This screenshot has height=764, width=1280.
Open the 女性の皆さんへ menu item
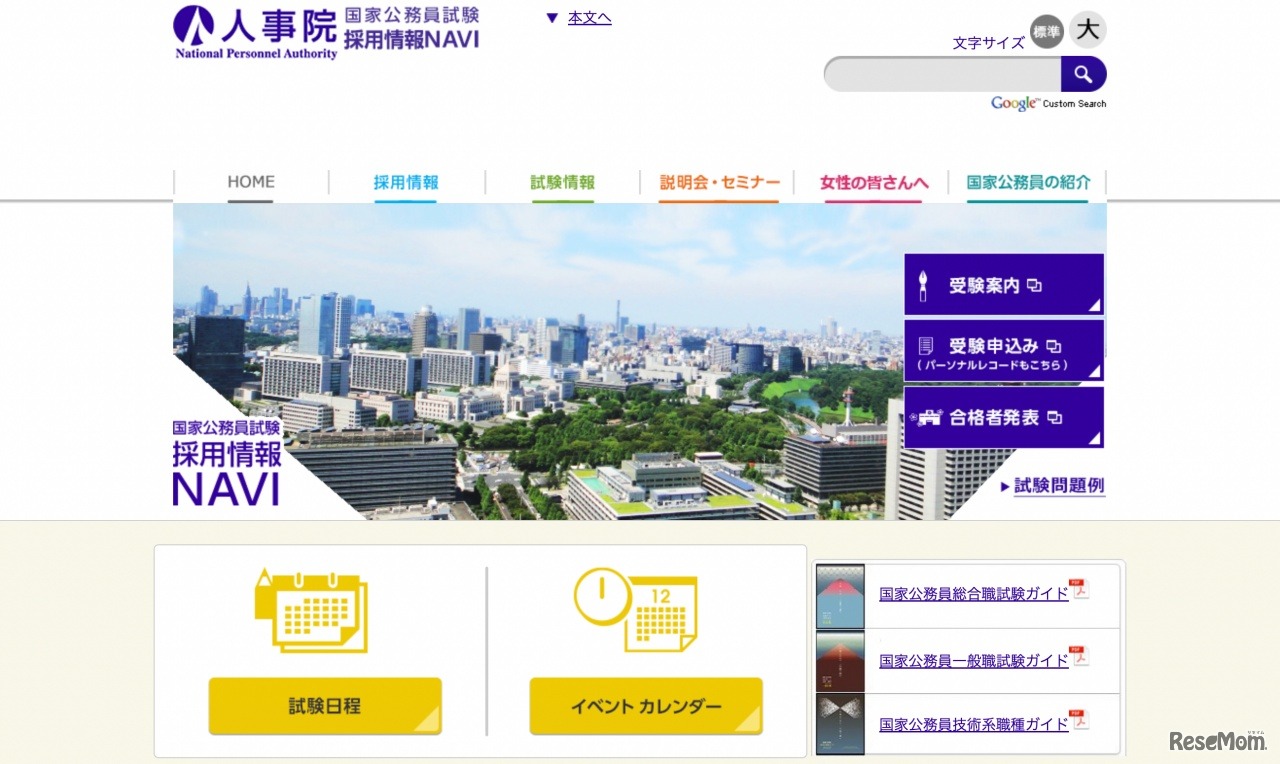(871, 182)
